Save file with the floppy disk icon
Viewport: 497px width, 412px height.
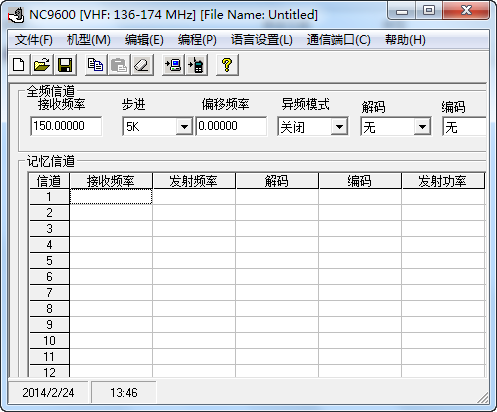tap(65, 65)
